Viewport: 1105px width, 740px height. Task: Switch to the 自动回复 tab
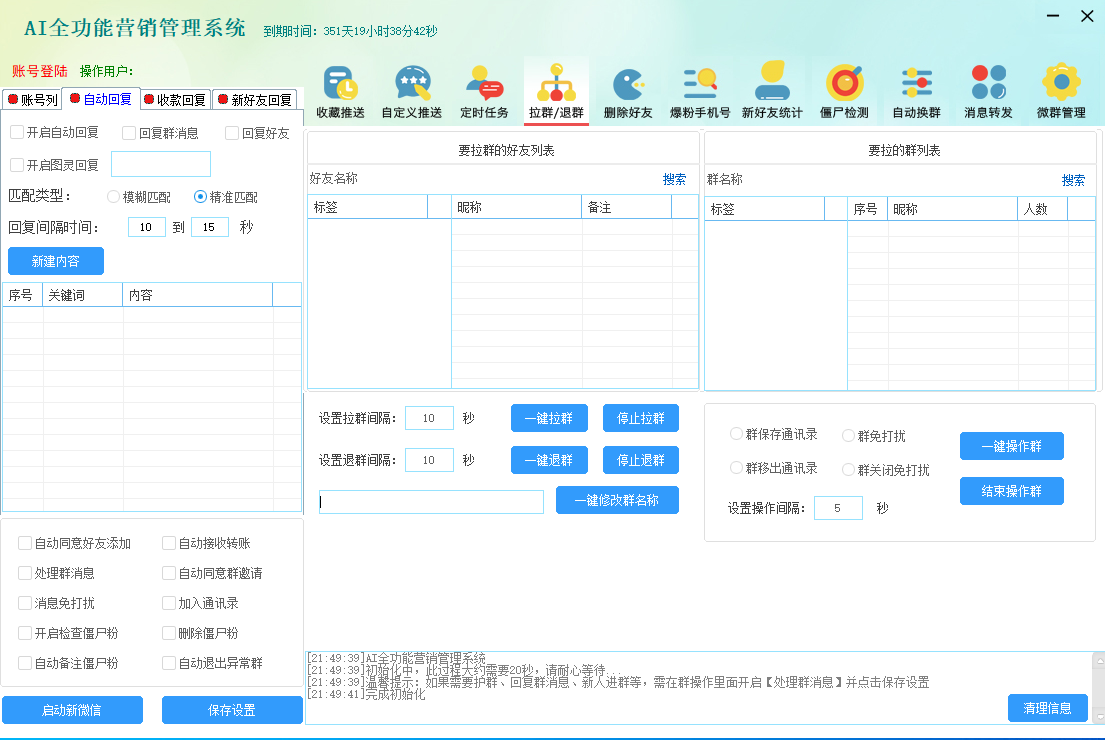[101, 99]
